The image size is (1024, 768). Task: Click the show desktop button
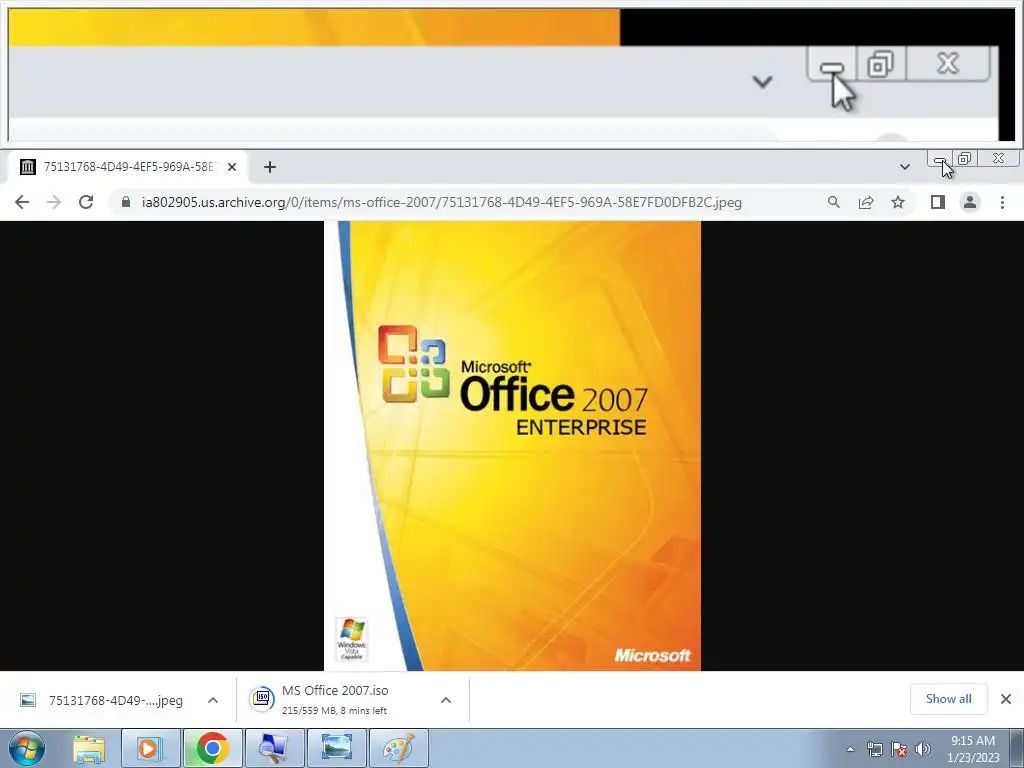point(1017,748)
